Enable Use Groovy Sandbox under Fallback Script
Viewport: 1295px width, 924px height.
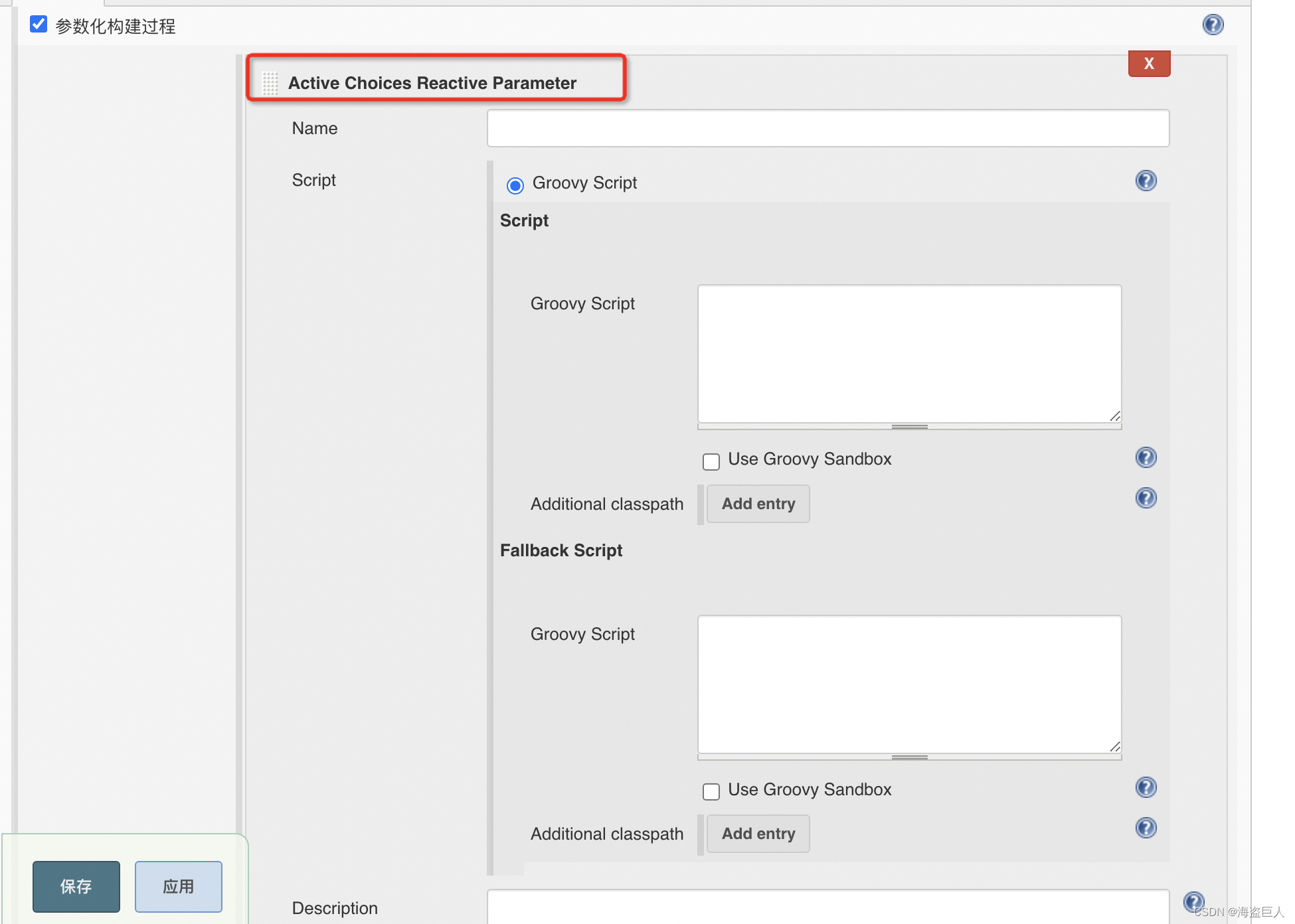[711, 791]
